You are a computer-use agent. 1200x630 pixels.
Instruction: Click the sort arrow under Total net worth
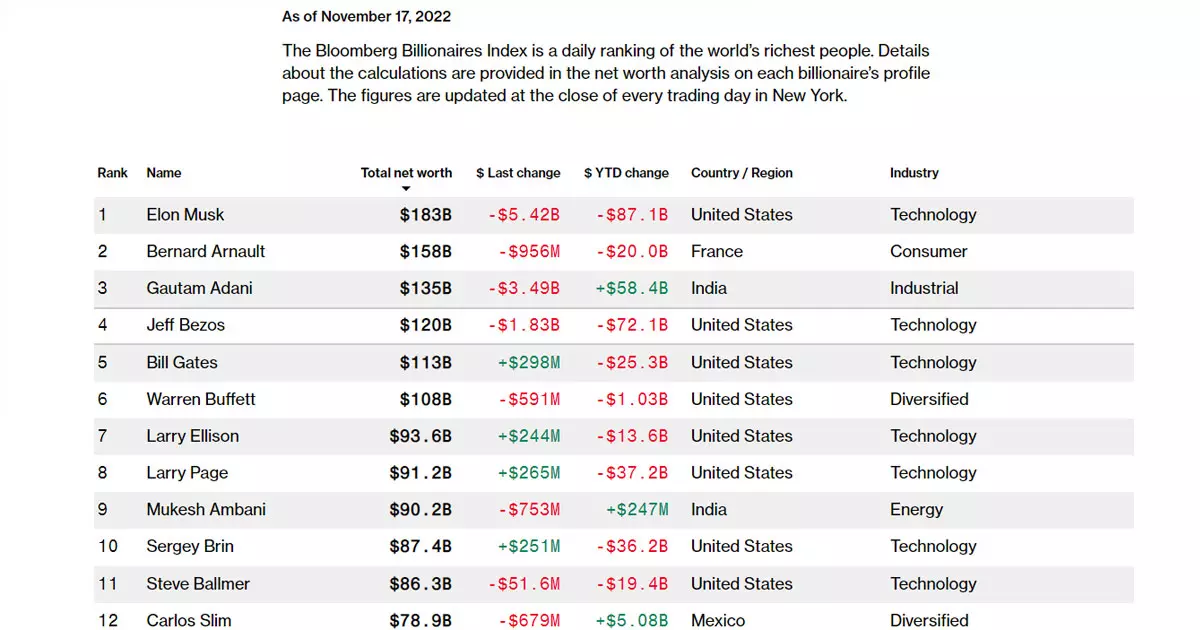coord(406,188)
